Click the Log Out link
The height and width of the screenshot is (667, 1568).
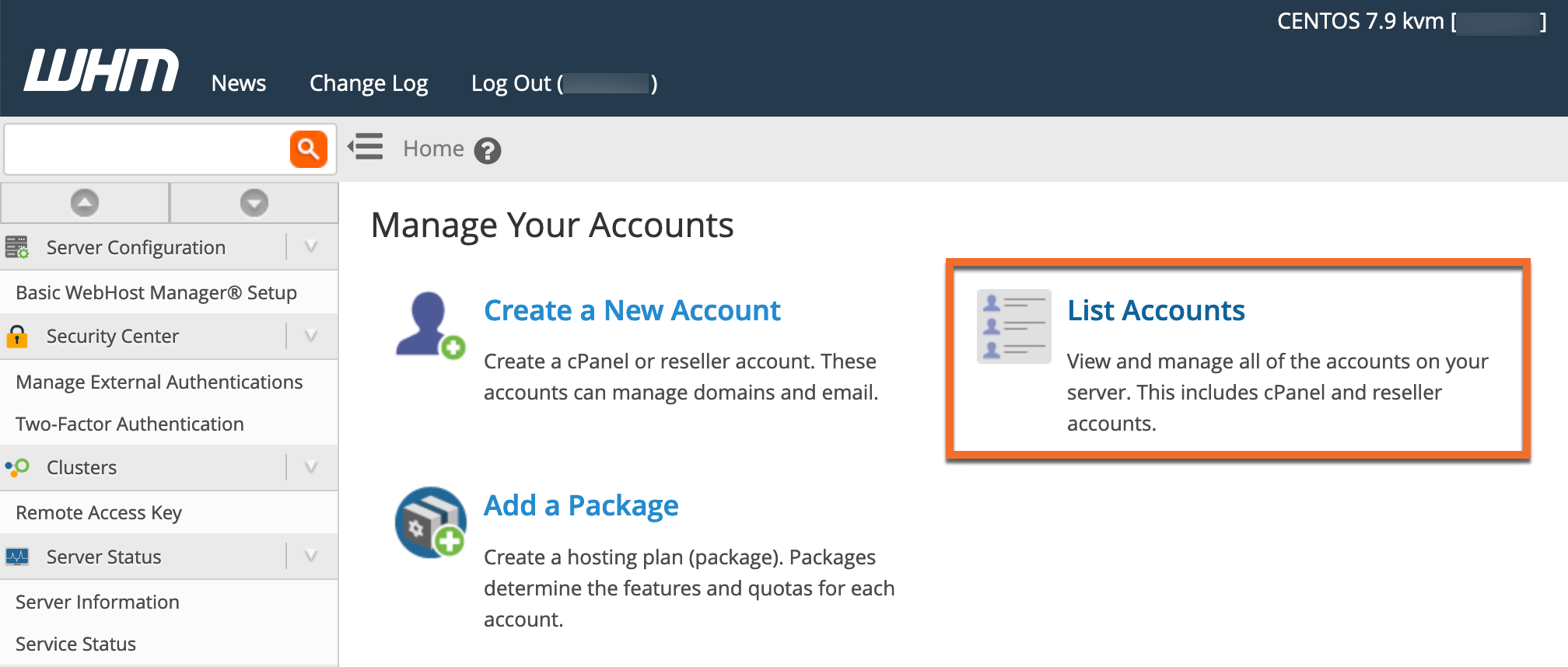click(564, 83)
